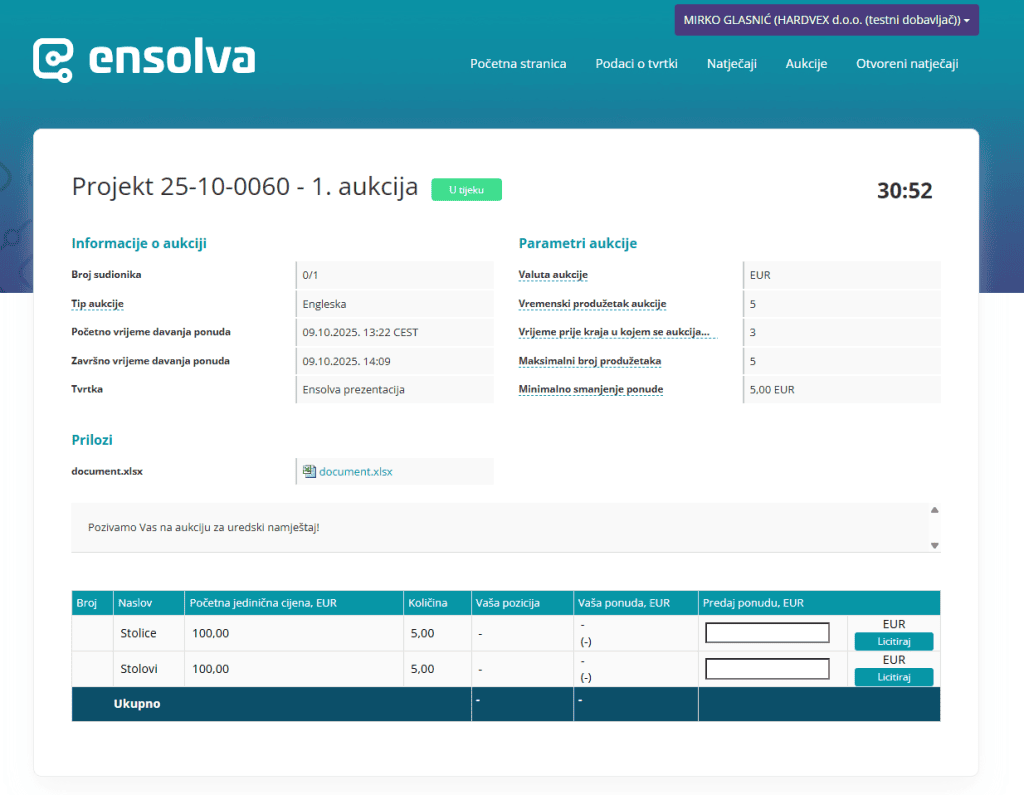Click the Vremenski produžetak aukcije label
The width and height of the screenshot is (1024, 795).
[592, 304]
